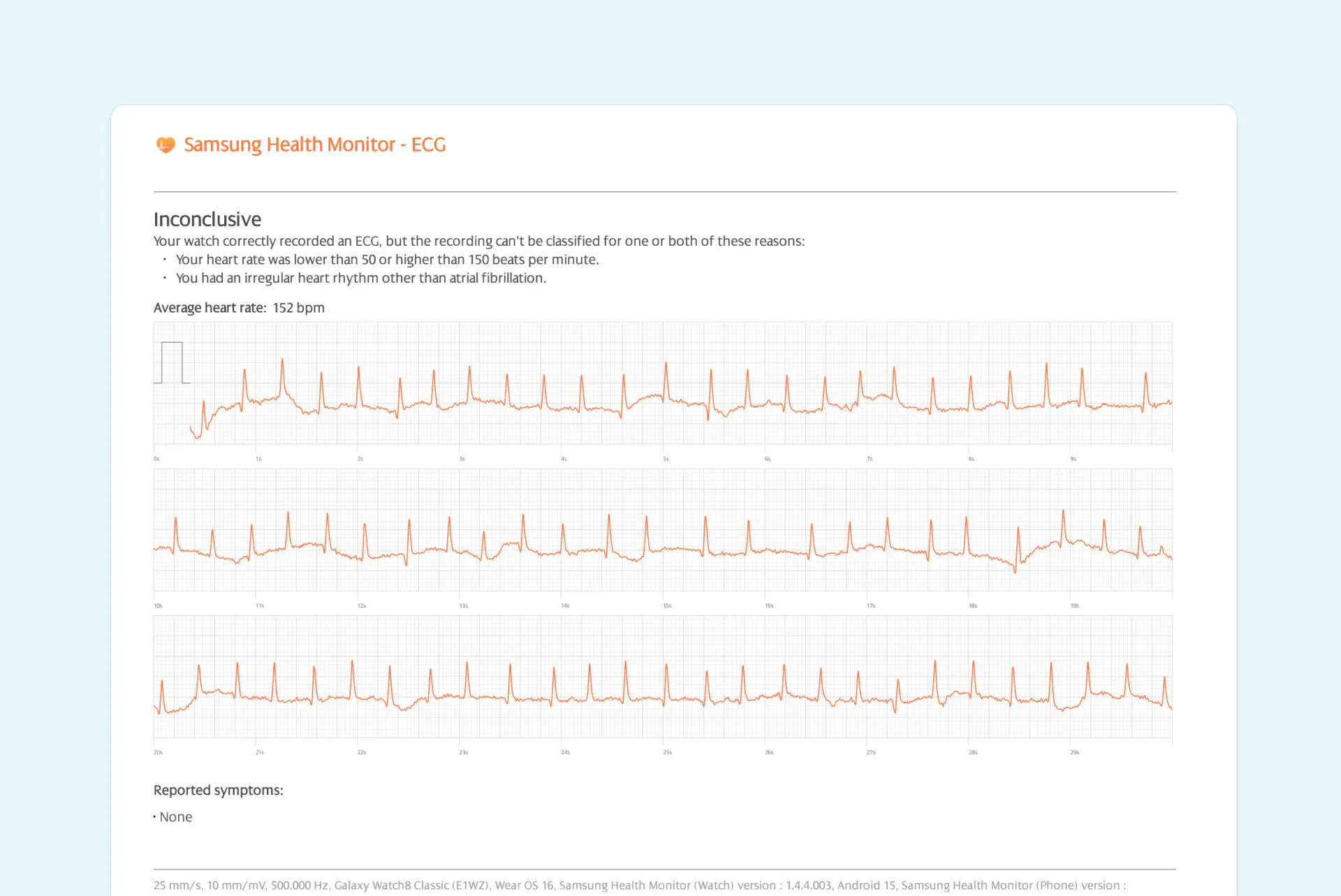The width and height of the screenshot is (1341, 896).
Task: Click the 'Your watch correctly recorded an ECG' sentence
Action: [x=479, y=241]
